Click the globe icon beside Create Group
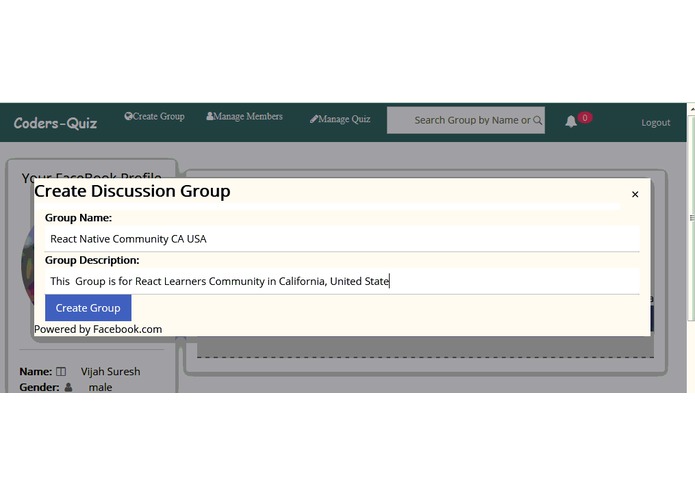The image size is (695, 494). pos(128,116)
